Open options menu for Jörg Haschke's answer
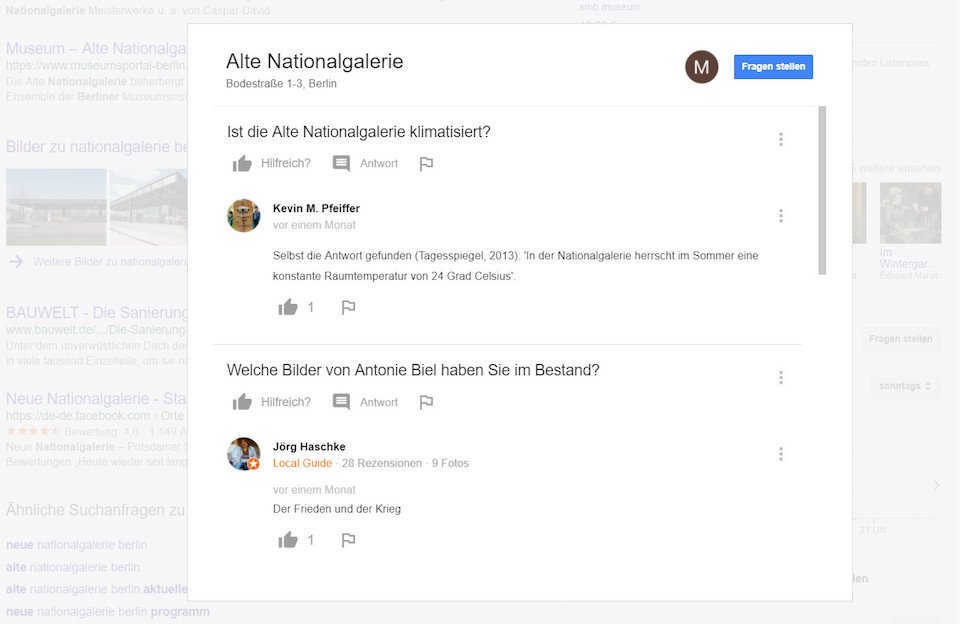 pyautogui.click(x=781, y=454)
